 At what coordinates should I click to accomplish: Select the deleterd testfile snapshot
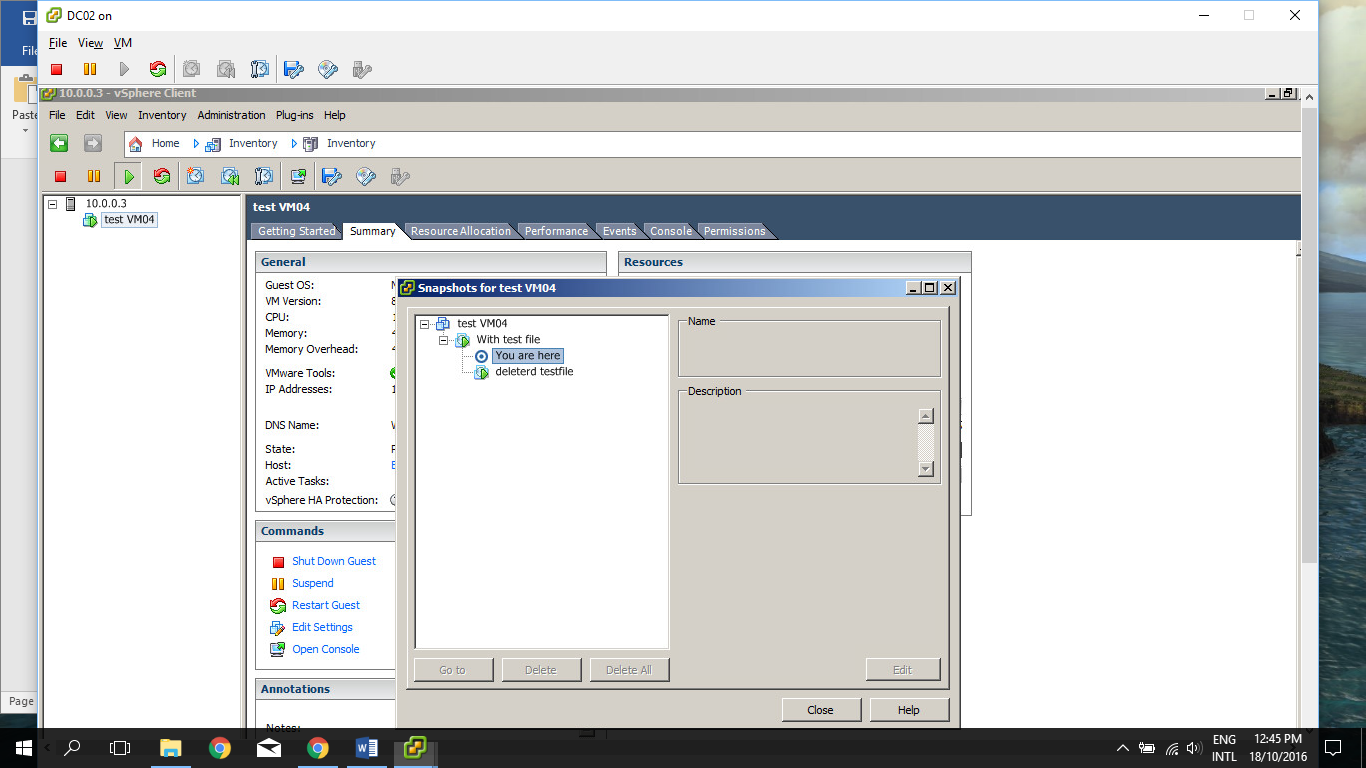click(534, 372)
